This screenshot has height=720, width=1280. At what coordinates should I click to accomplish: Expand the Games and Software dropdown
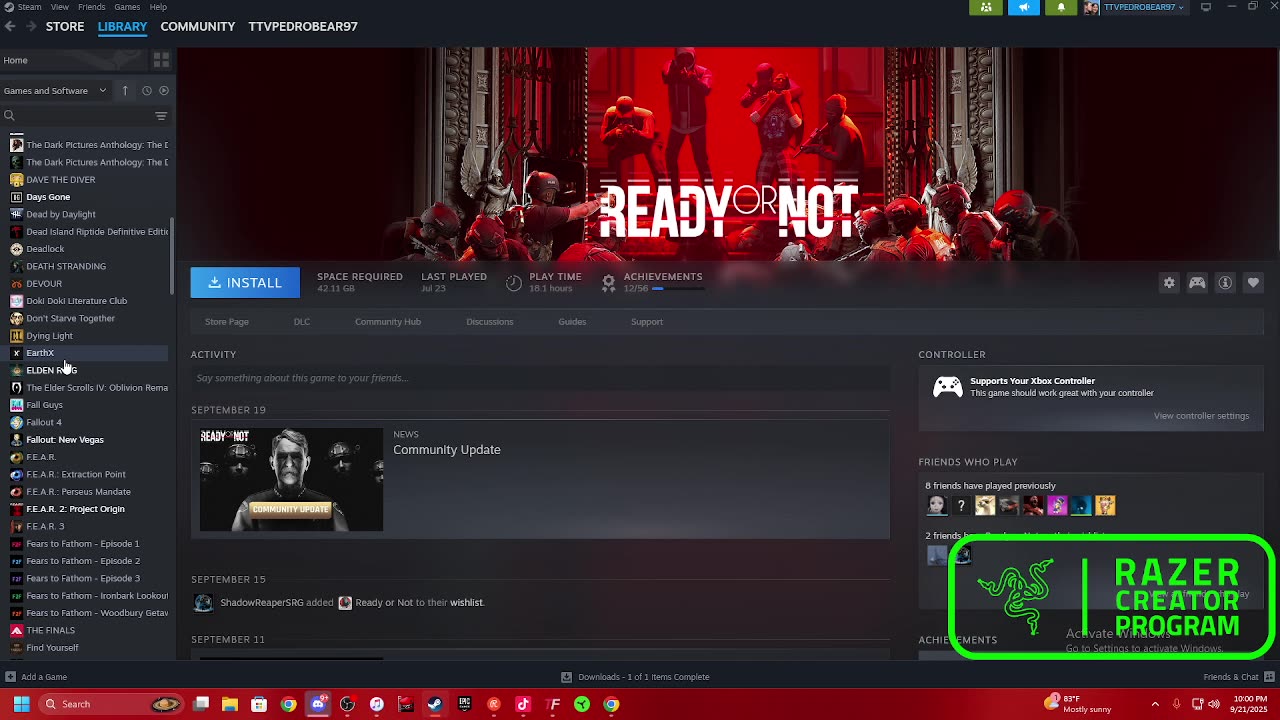pyautogui.click(x=56, y=90)
